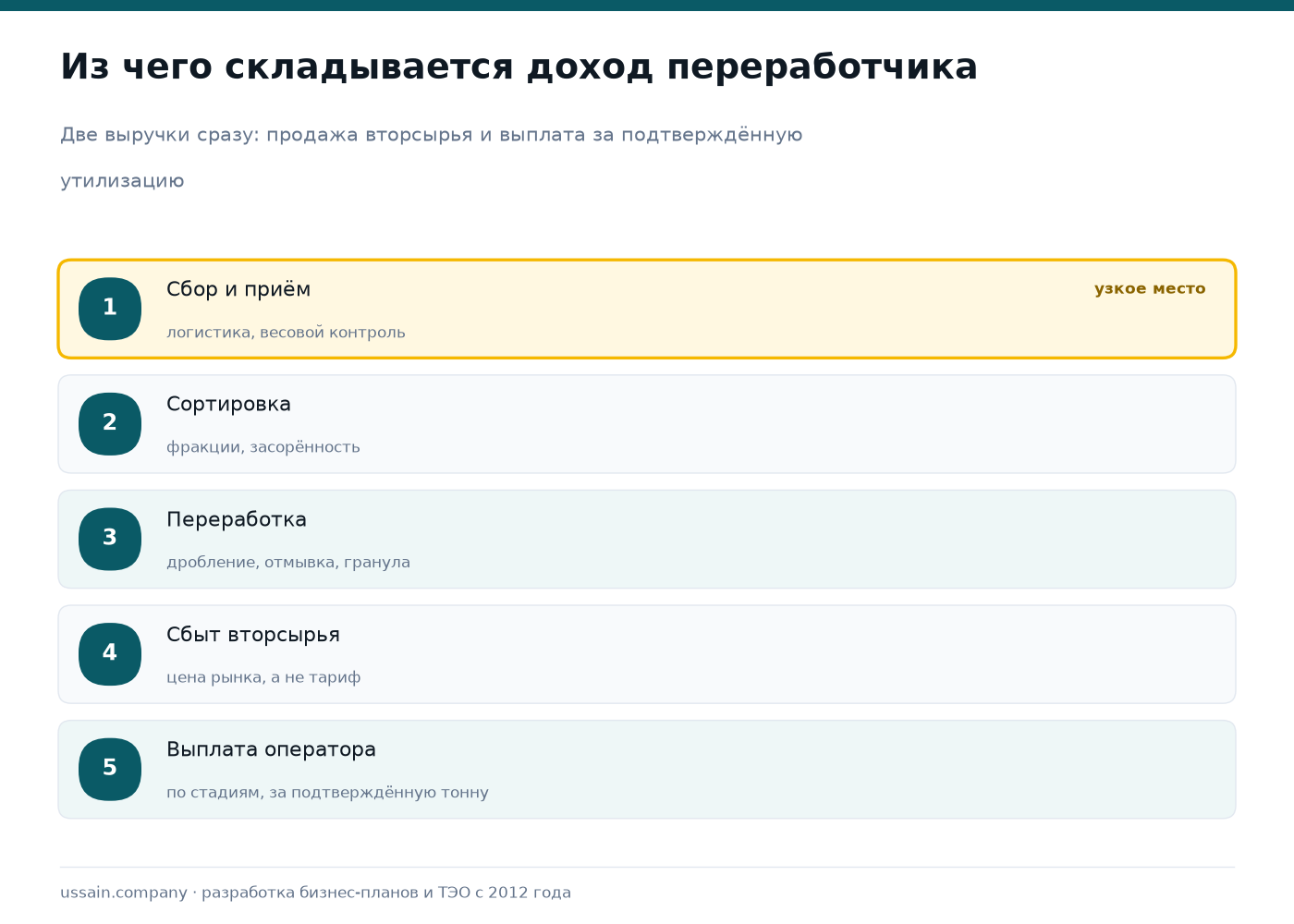Select the 'Выплата оператора' heading

click(271, 749)
